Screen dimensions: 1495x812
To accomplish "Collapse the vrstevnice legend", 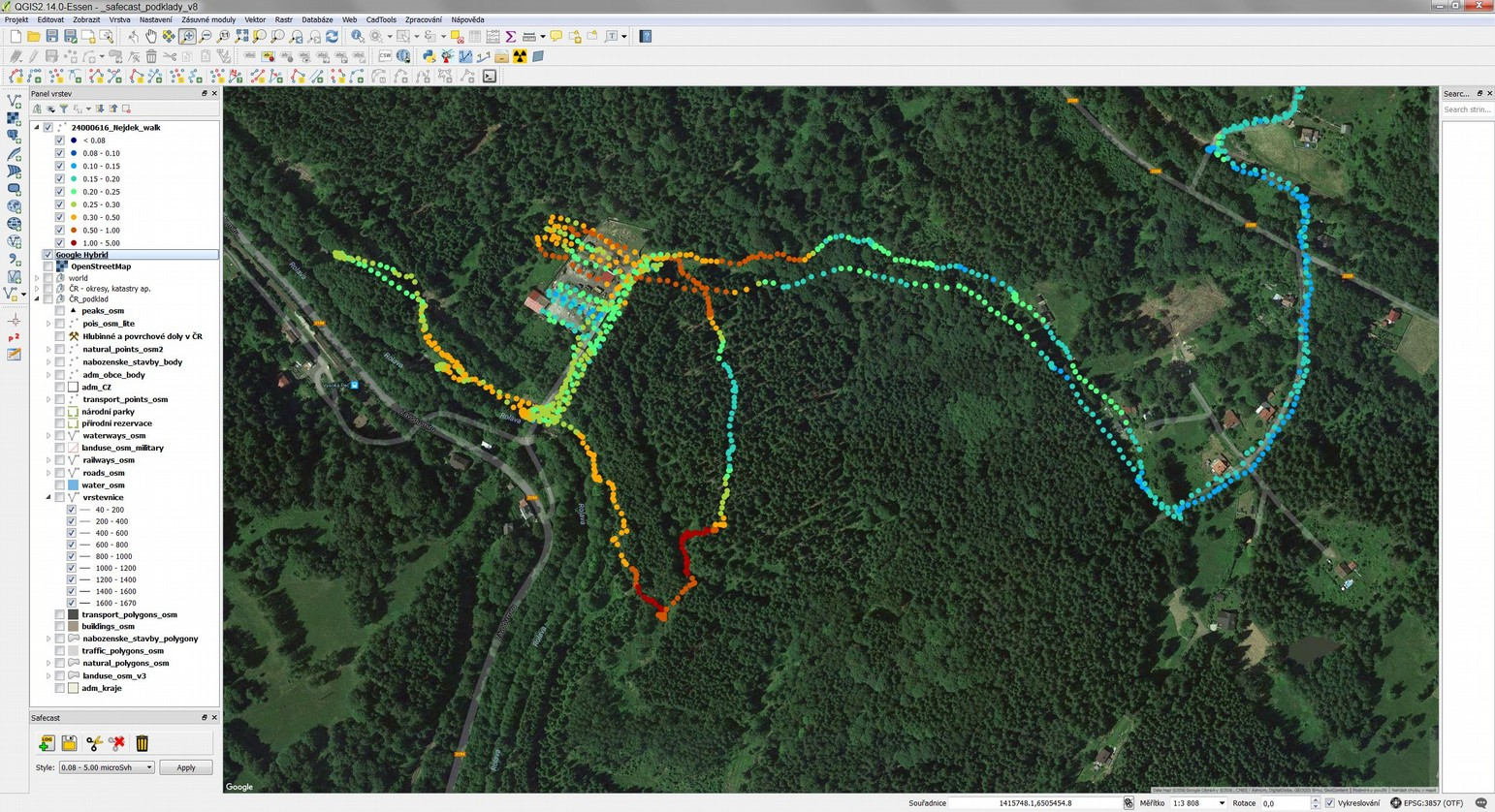I will (x=48, y=497).
